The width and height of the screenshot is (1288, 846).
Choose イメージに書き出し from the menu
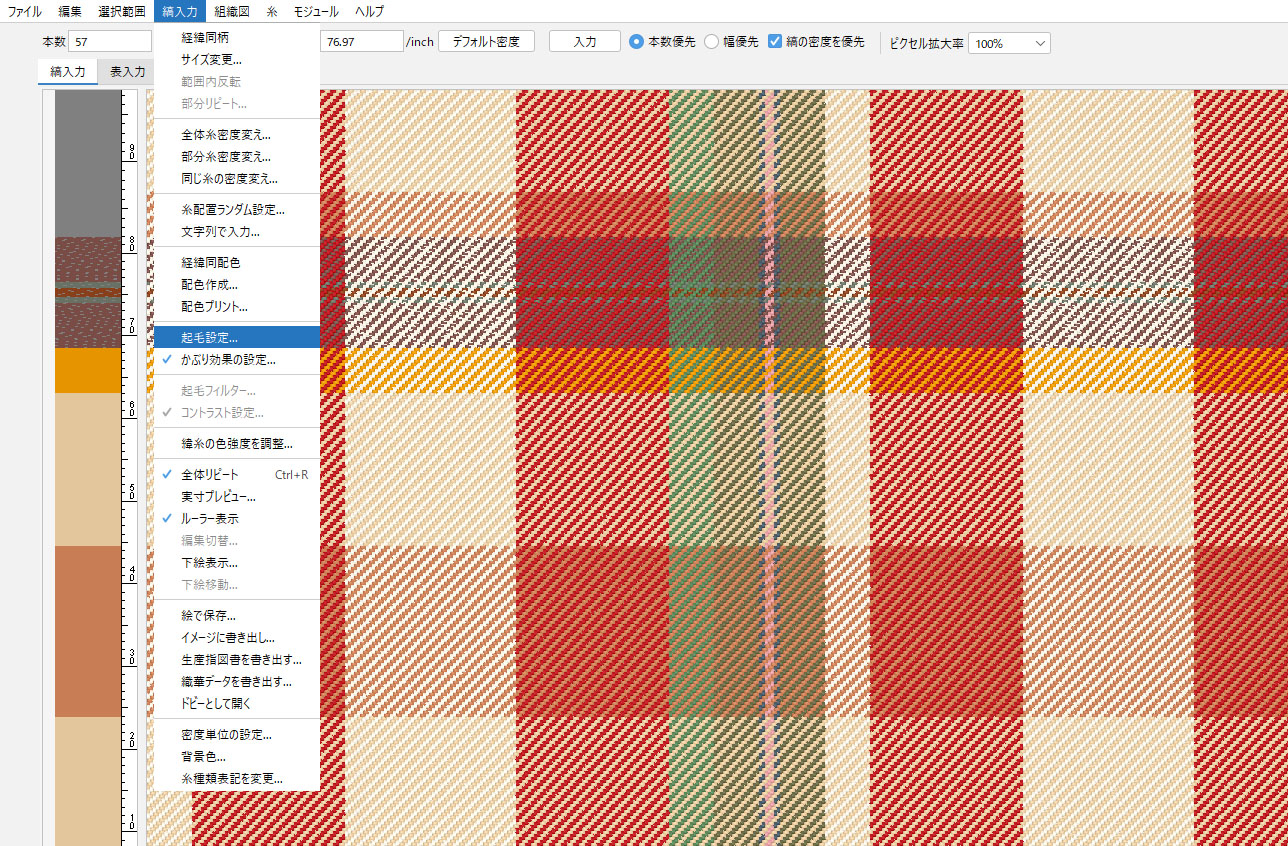coord(228,637)
